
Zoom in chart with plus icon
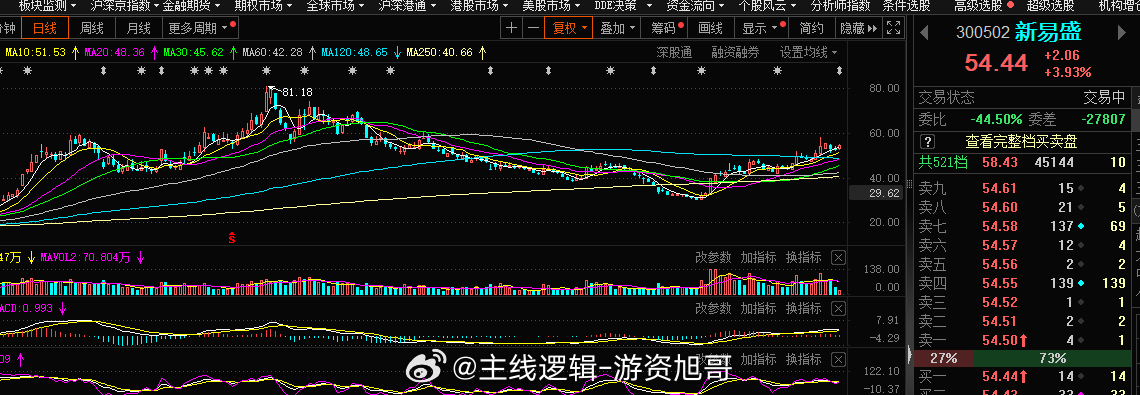[512, 28]
